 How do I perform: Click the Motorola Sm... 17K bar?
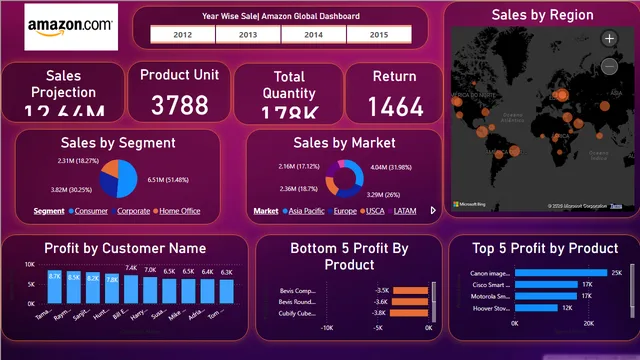[546, 296]
